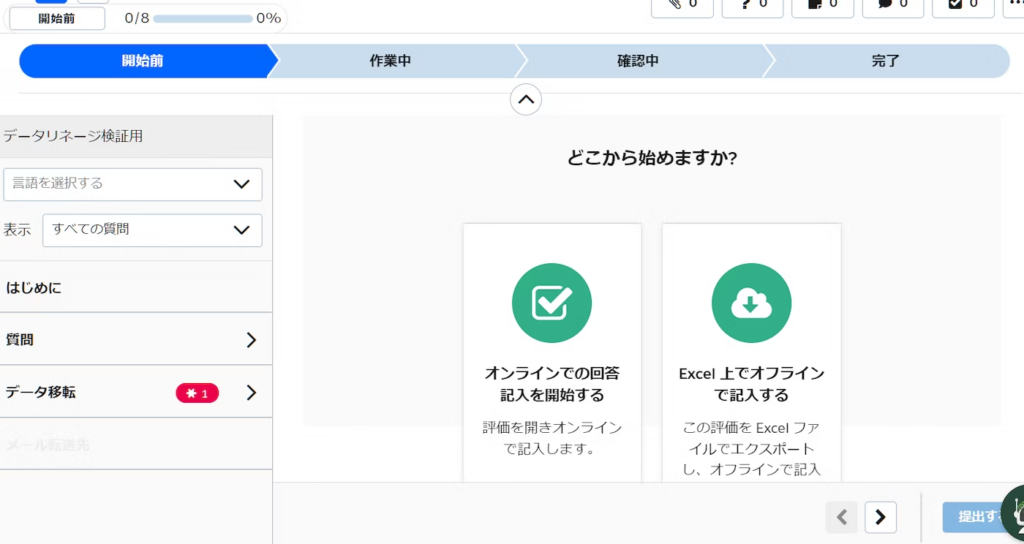Click the green cloud download Excel icon

(751, 304)
